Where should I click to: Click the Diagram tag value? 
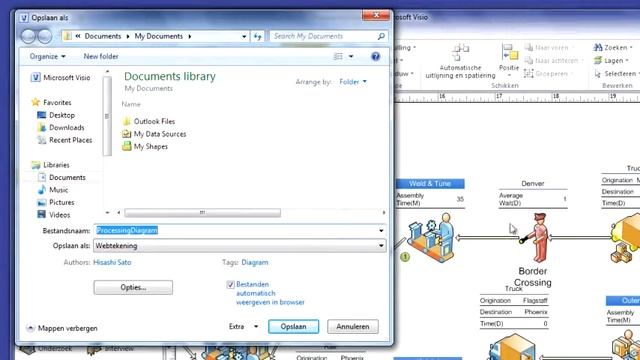[255, 262]
